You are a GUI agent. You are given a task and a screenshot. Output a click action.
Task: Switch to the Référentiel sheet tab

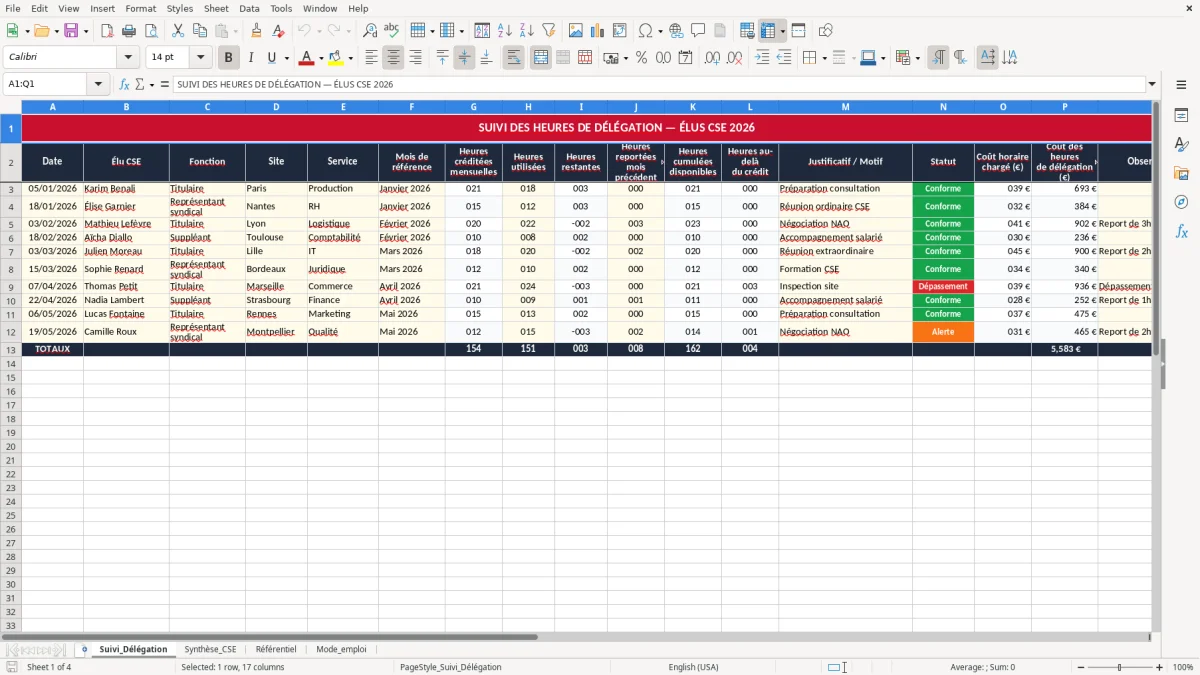(x=276, y=649)
